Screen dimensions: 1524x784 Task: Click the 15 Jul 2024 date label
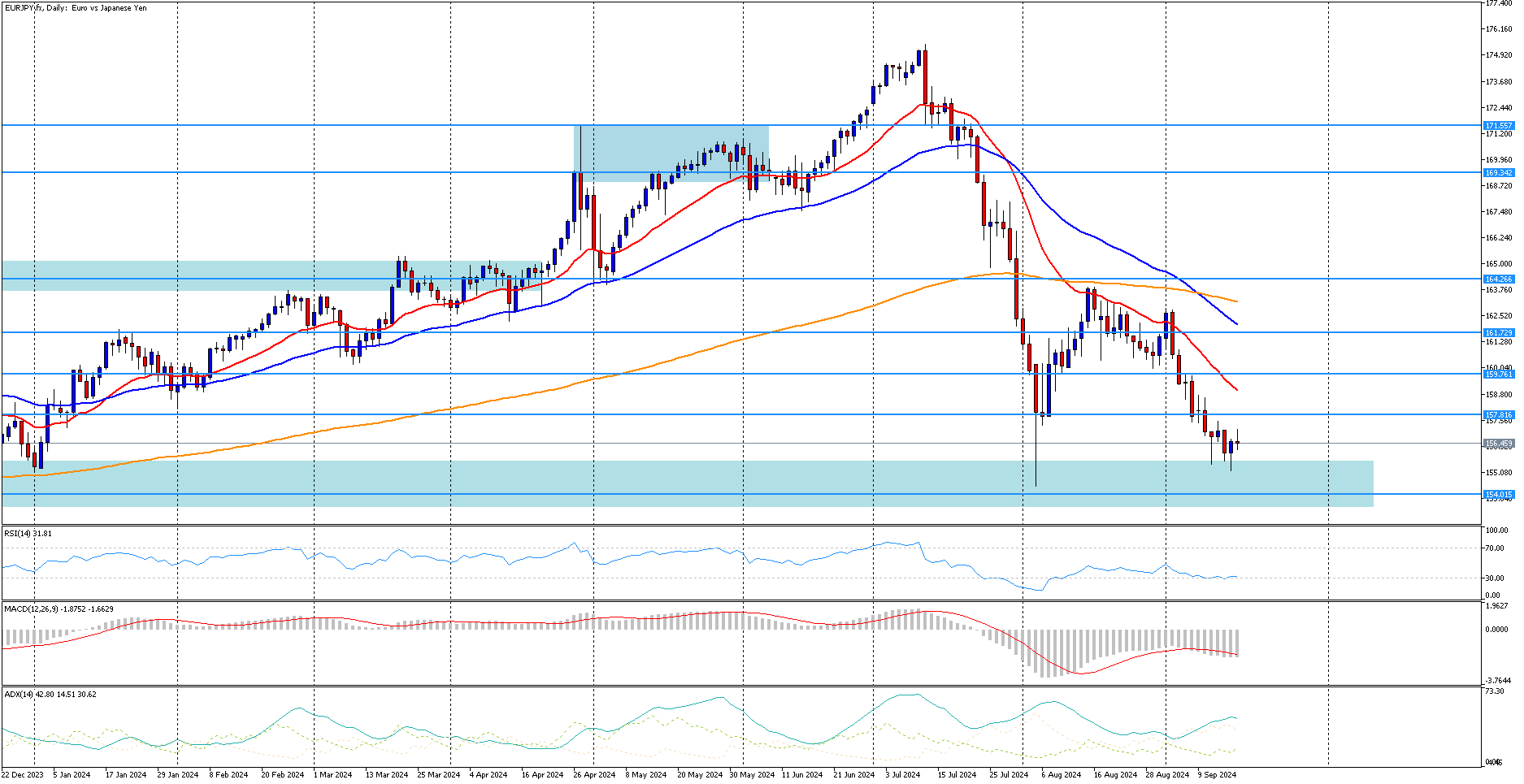[x=957, y=775]
